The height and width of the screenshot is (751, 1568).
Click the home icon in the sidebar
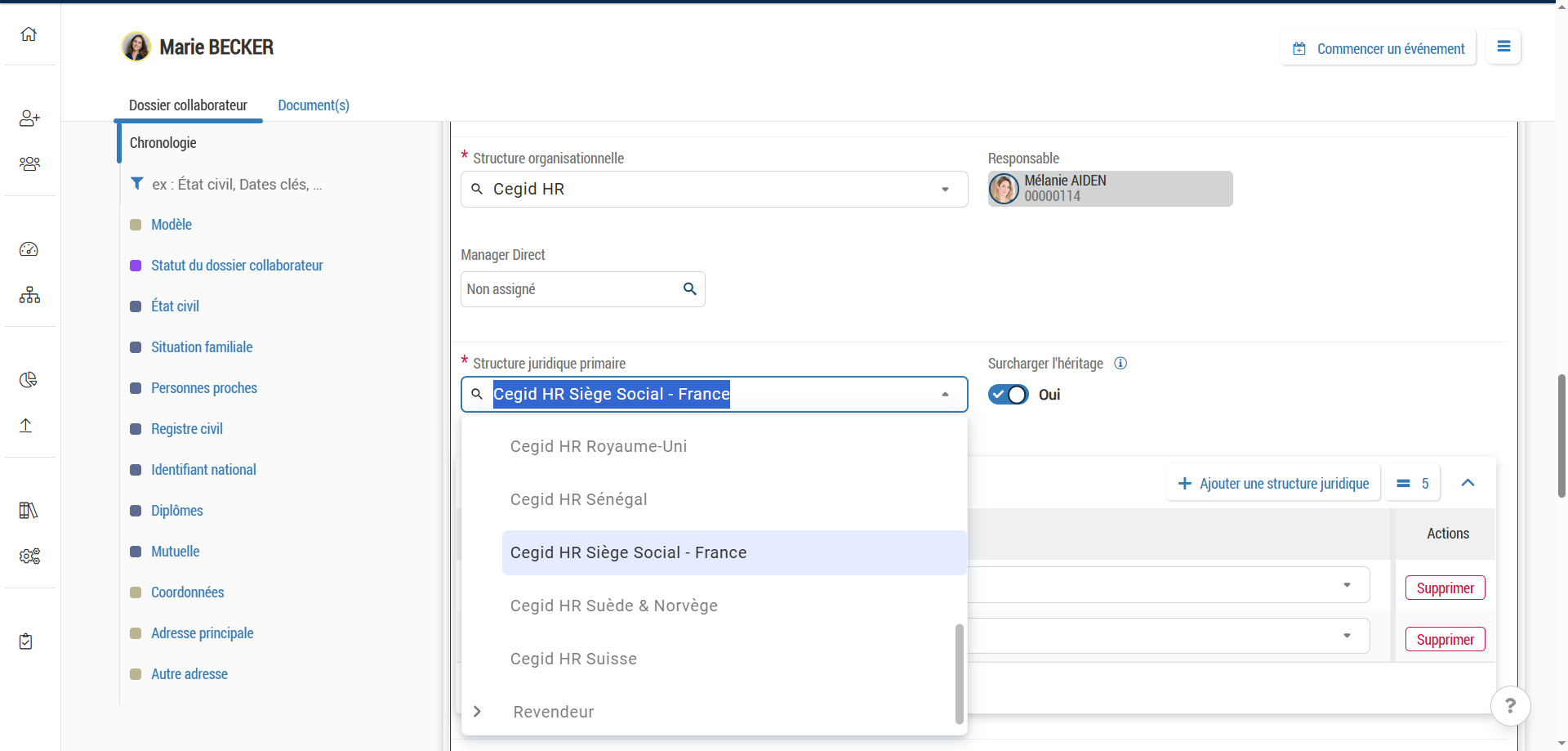pyautogui.click(x=29, y=34)
